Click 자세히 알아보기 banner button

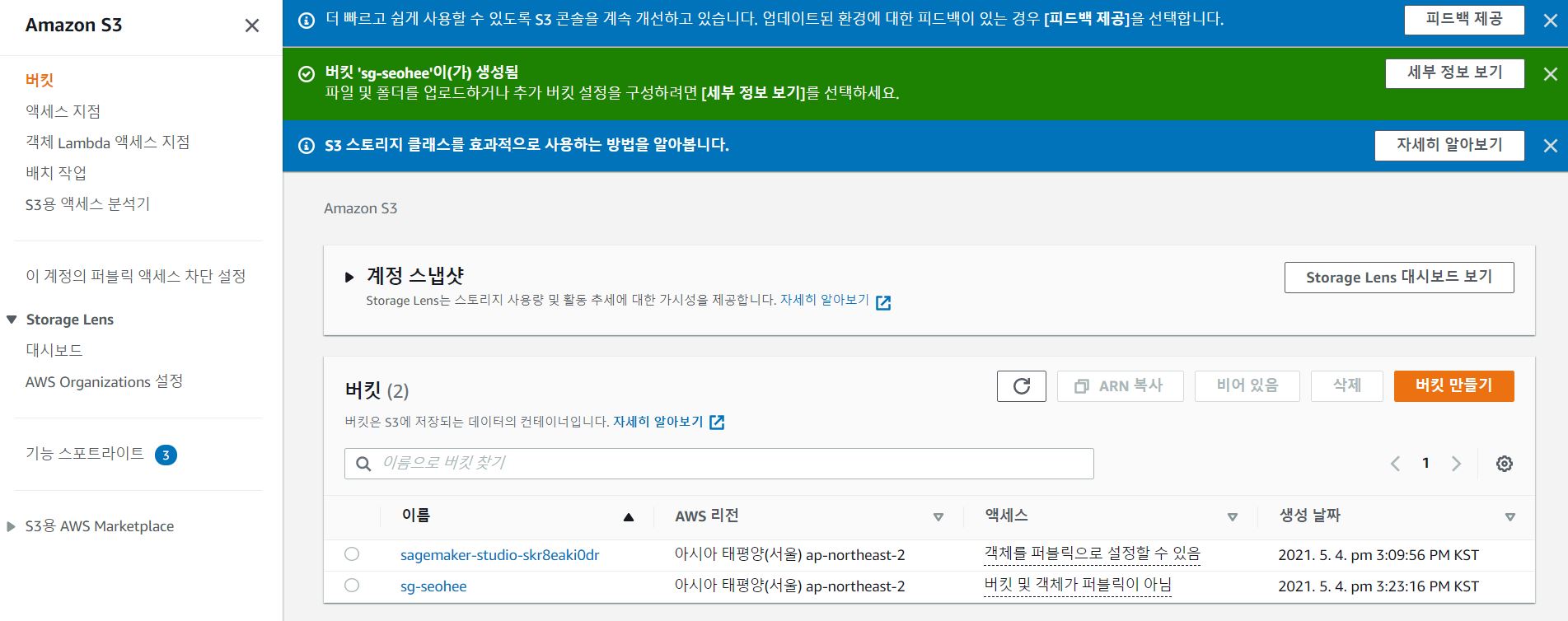1449,146
